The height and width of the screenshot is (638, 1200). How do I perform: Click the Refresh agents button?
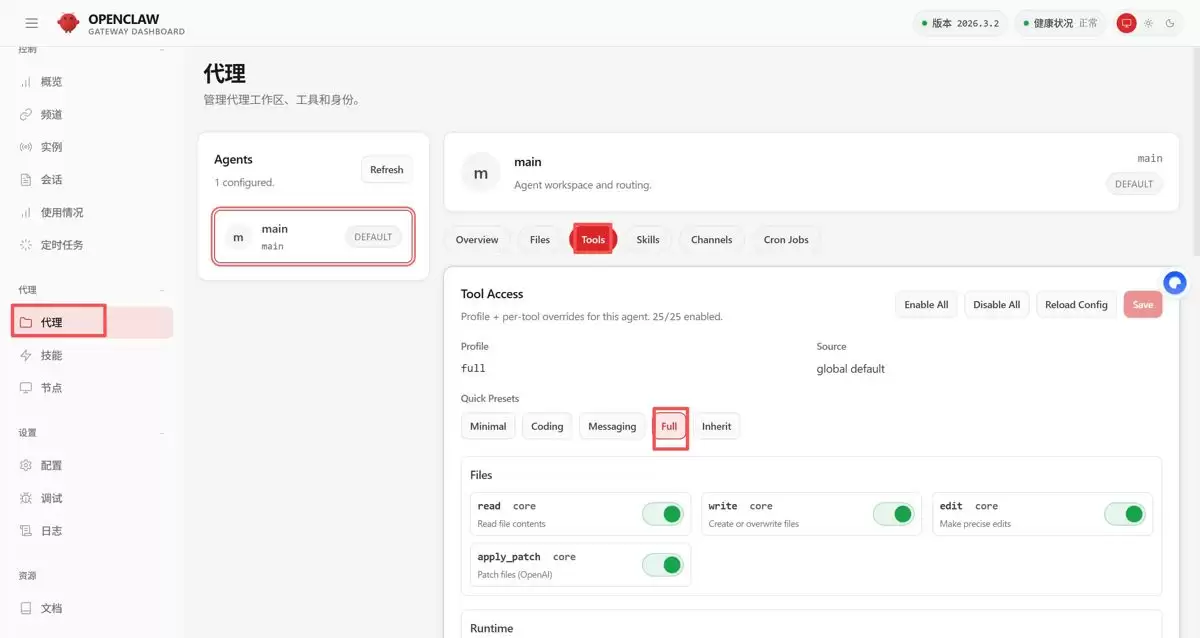pos(386,170)
